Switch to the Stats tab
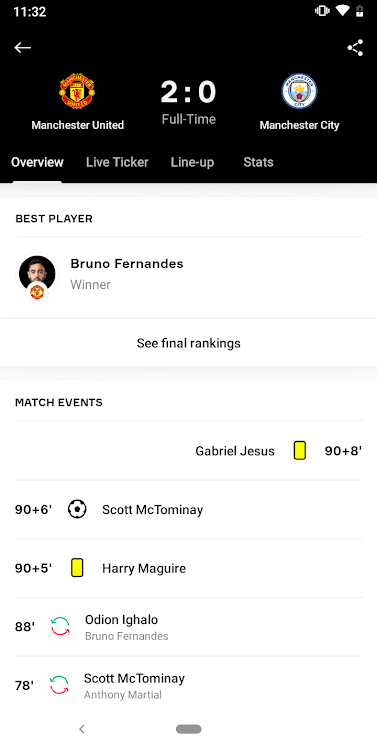 pyautogui.click(x=258, y=162)
